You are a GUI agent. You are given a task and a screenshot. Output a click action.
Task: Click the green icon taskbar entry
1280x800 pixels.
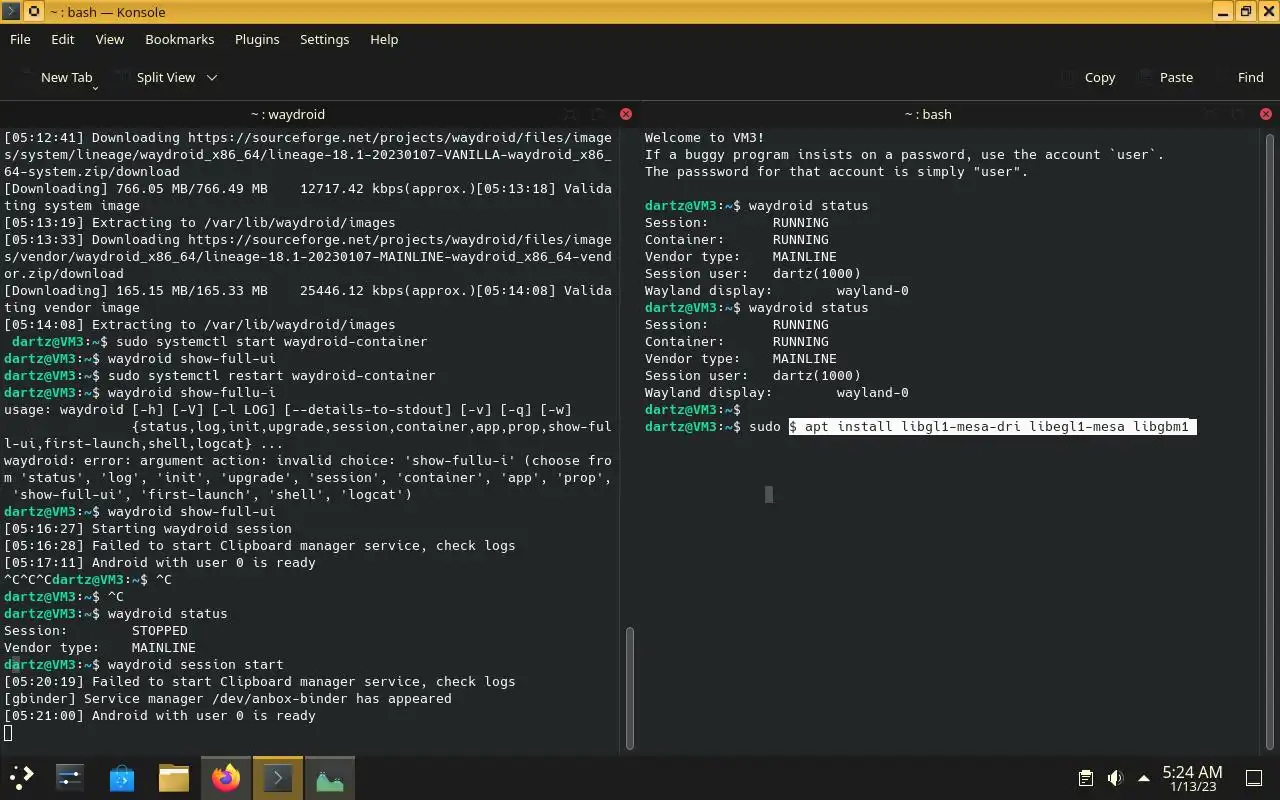tap(330, 777)
